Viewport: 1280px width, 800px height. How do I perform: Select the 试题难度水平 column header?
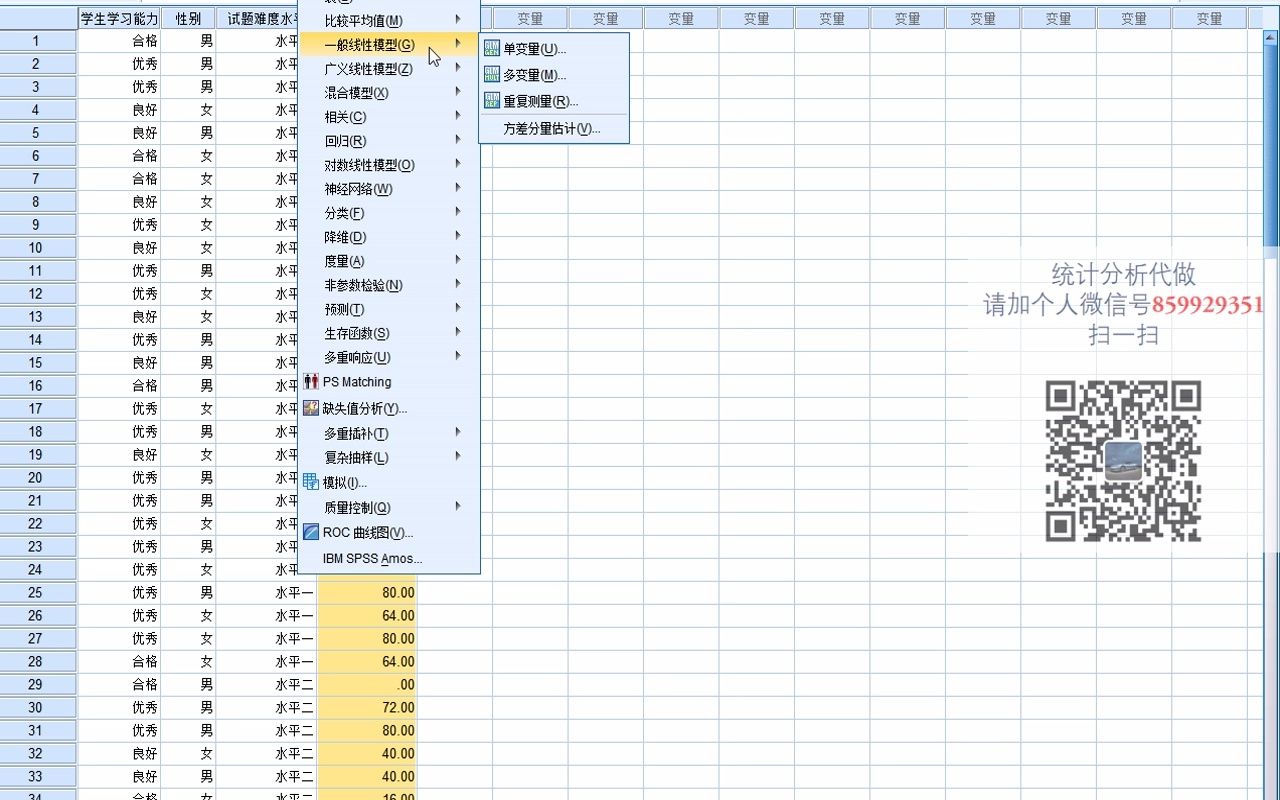258,18
